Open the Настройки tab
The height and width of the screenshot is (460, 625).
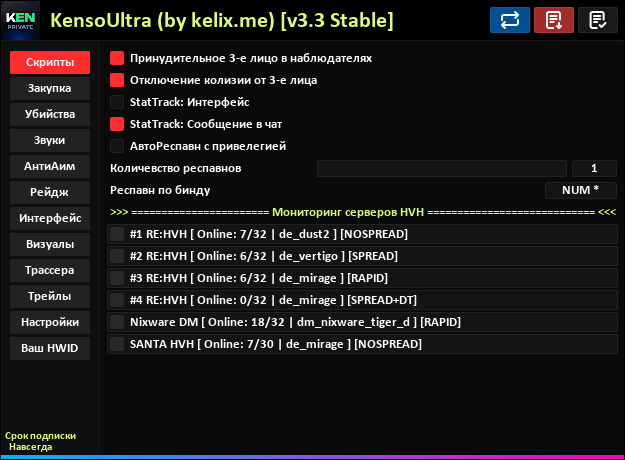point(49,322)
